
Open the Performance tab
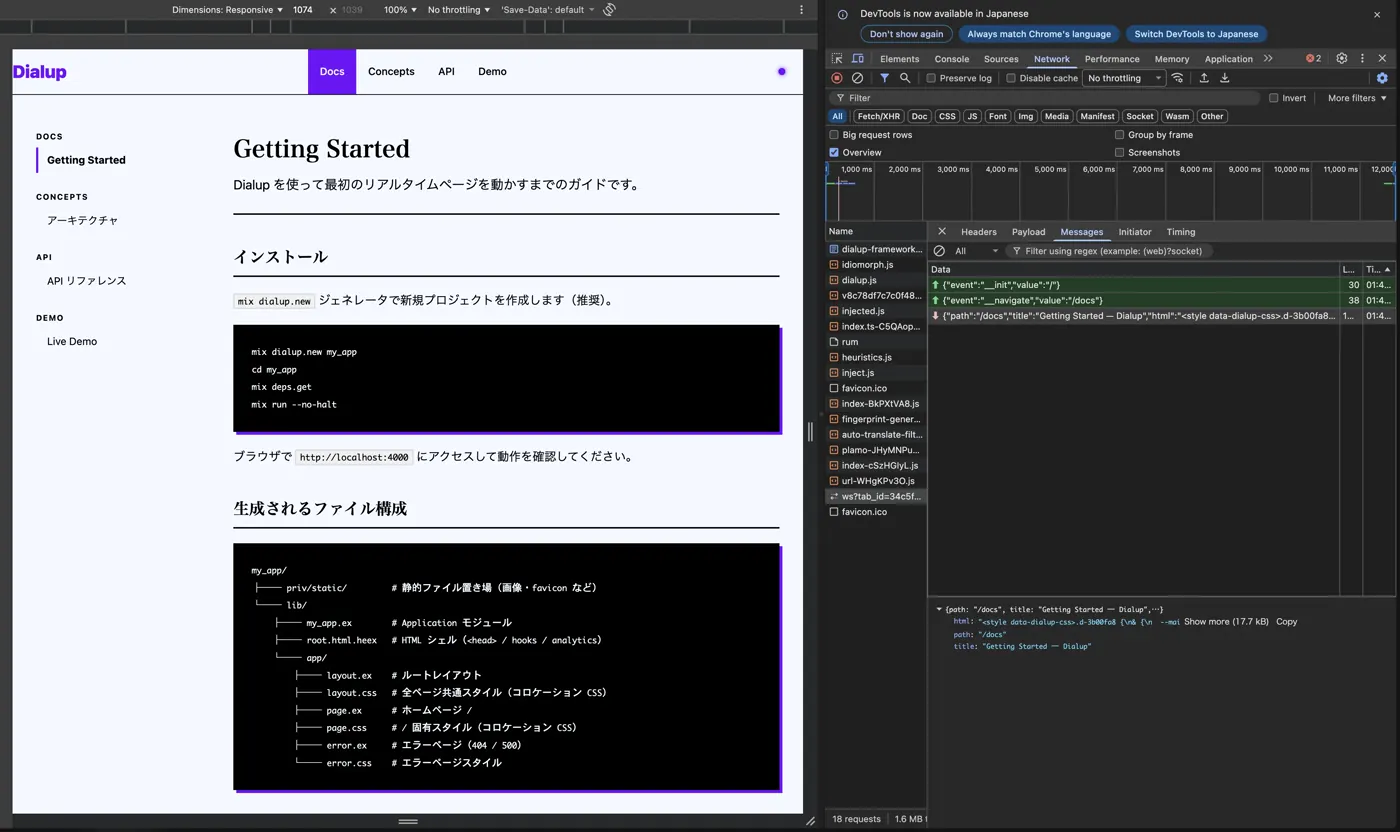coord(1112,59)
